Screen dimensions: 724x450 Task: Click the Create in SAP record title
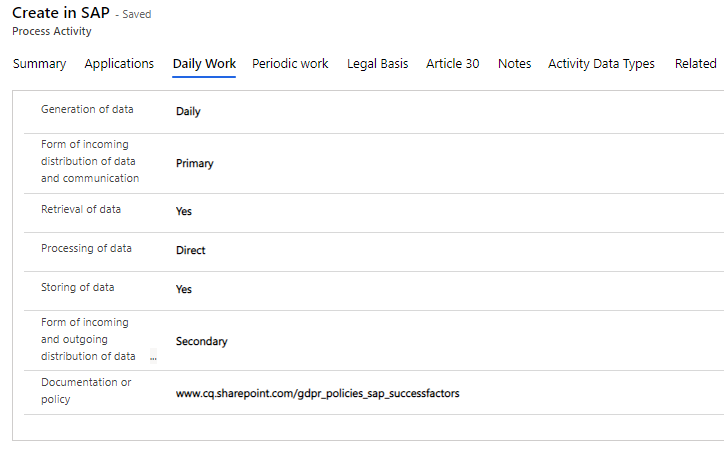tap(61, 13)
